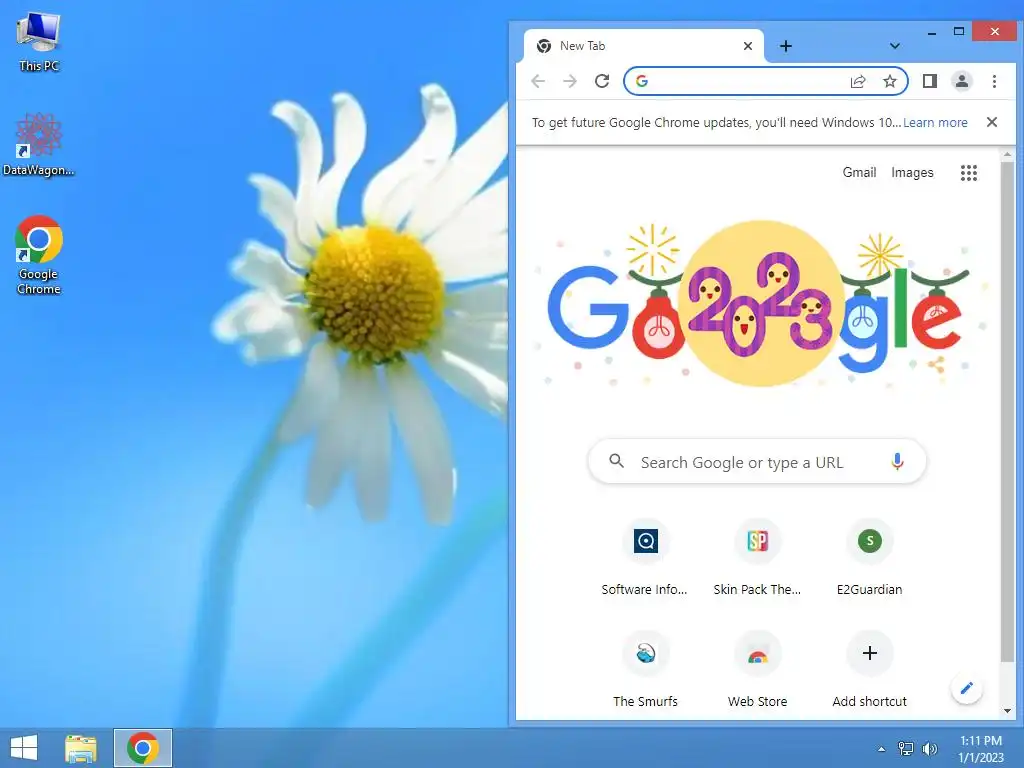Open Software Info shortcut
This screenshot has height=768, width=1024.
(x=645, y=556)
